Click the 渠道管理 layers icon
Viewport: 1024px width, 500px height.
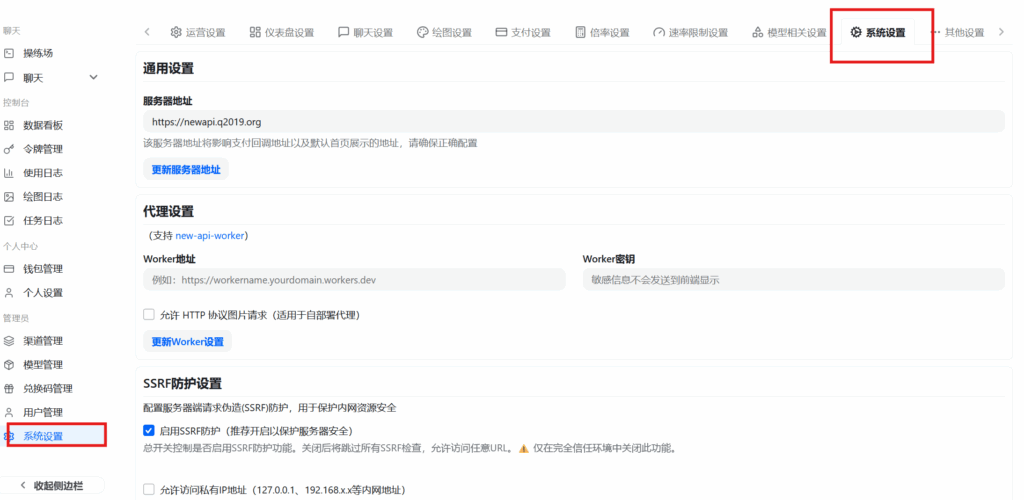coord(9,341)
